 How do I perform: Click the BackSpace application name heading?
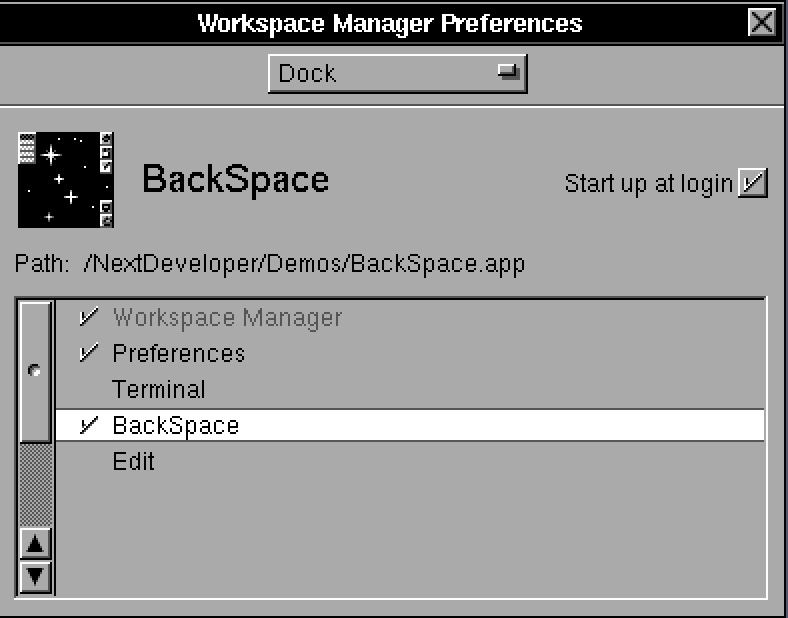235,180
